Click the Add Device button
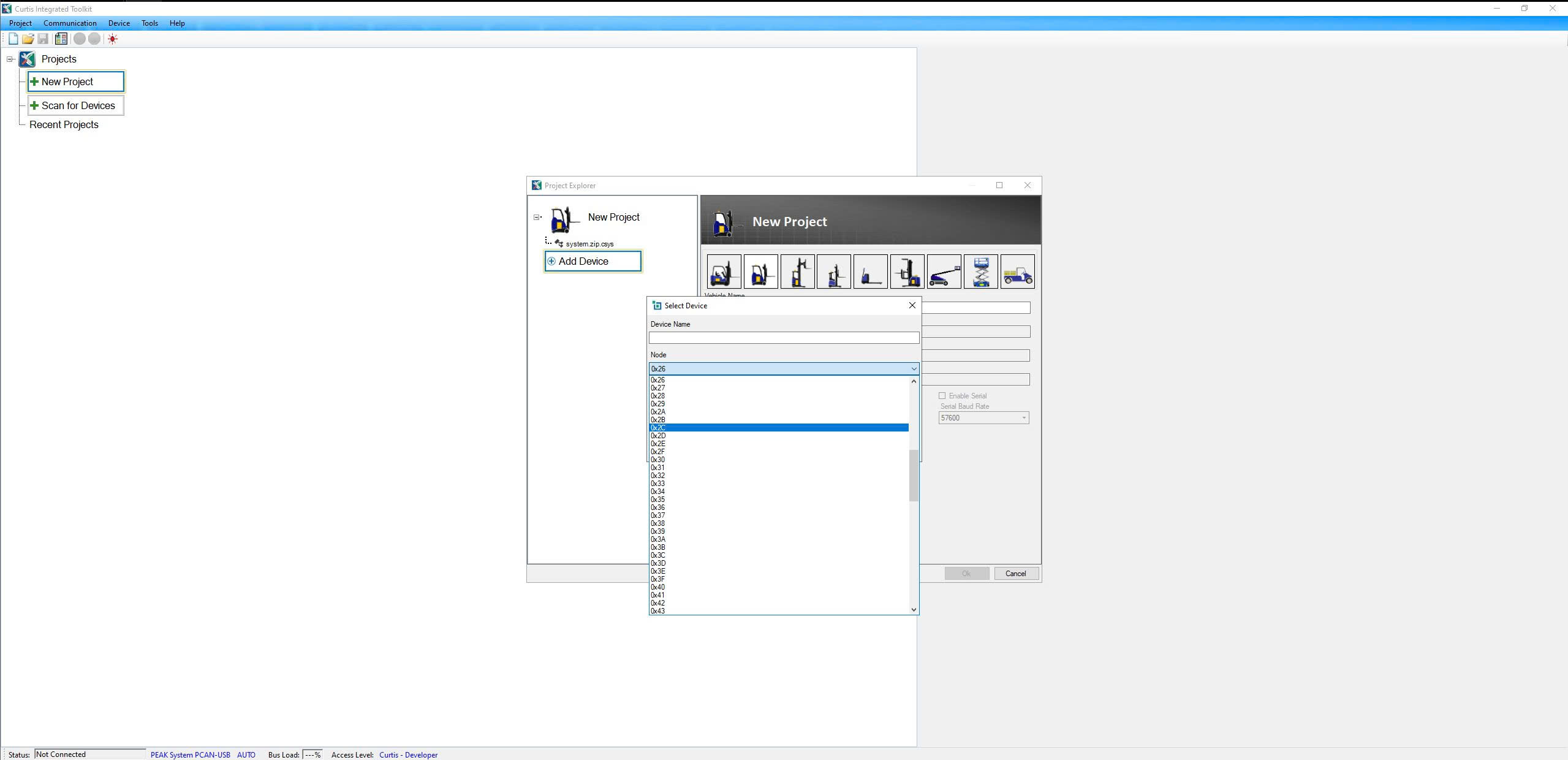The image size is (1568, 760). [593, 261]
